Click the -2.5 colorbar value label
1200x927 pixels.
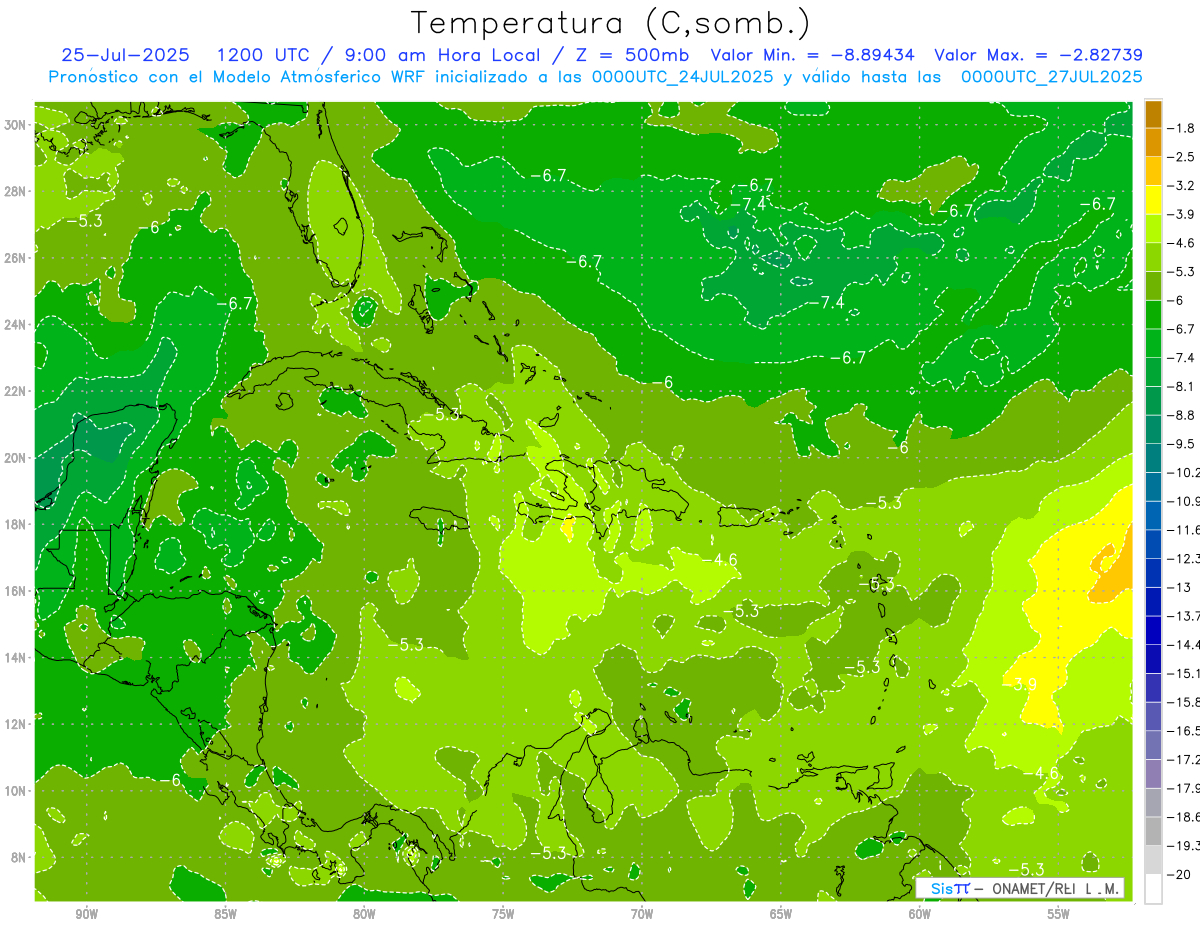[1182, 157]
